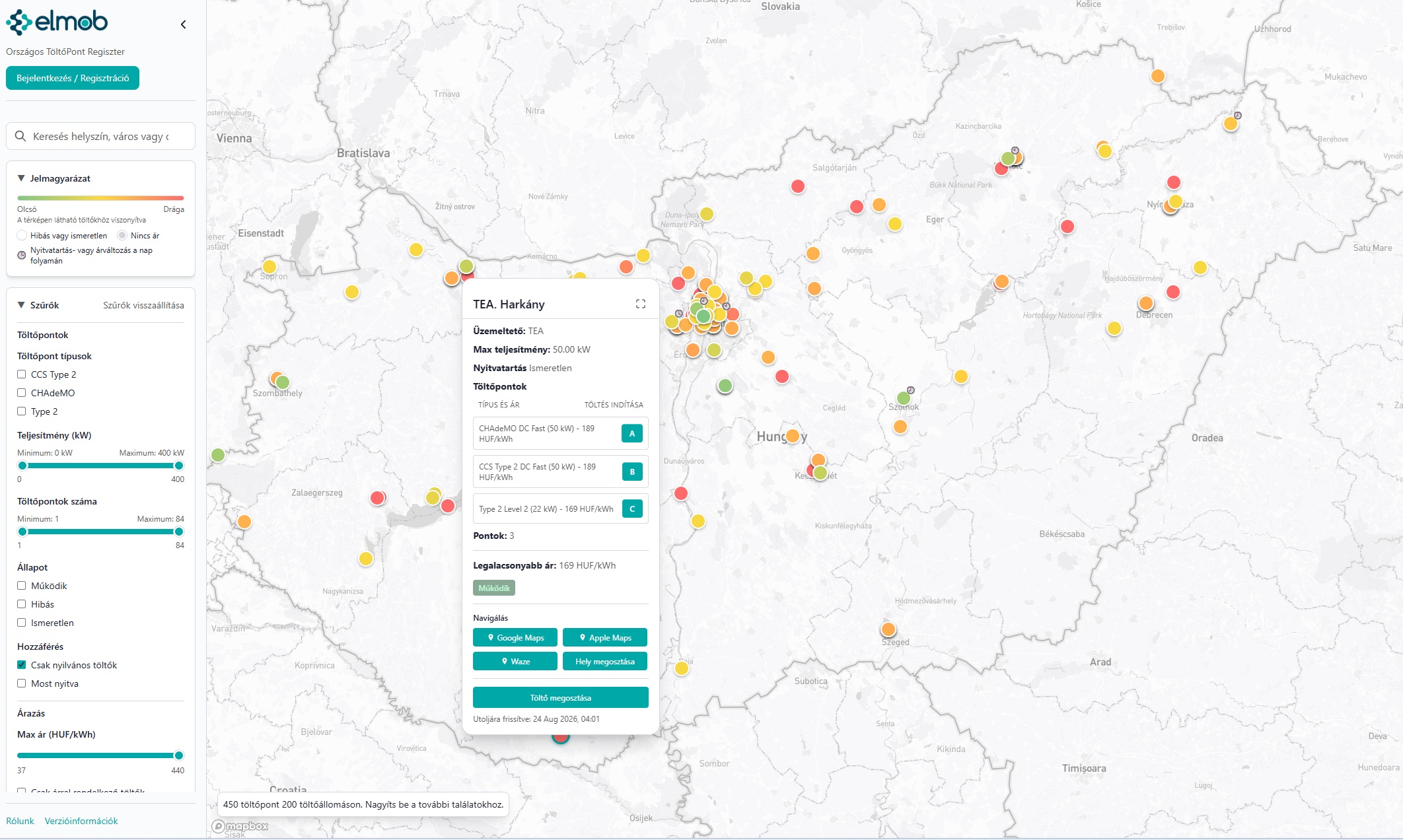Click the Max ár slider handle
Screen dimensions: 1403x840
pos(178,755)
